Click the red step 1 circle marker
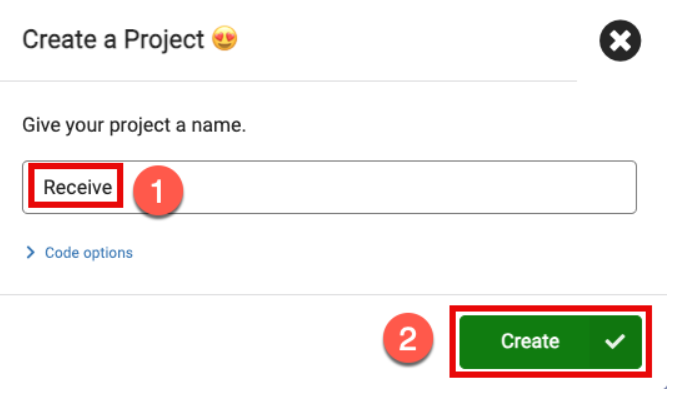 pyautogui.click(x=158, y=191)
